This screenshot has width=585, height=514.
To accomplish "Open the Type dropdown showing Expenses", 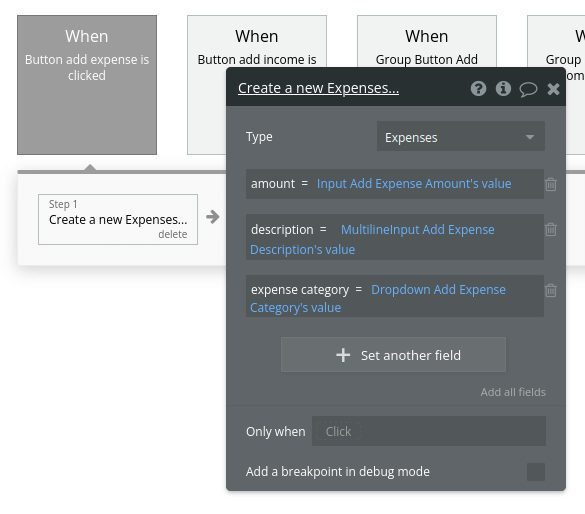I will [461, 136].
